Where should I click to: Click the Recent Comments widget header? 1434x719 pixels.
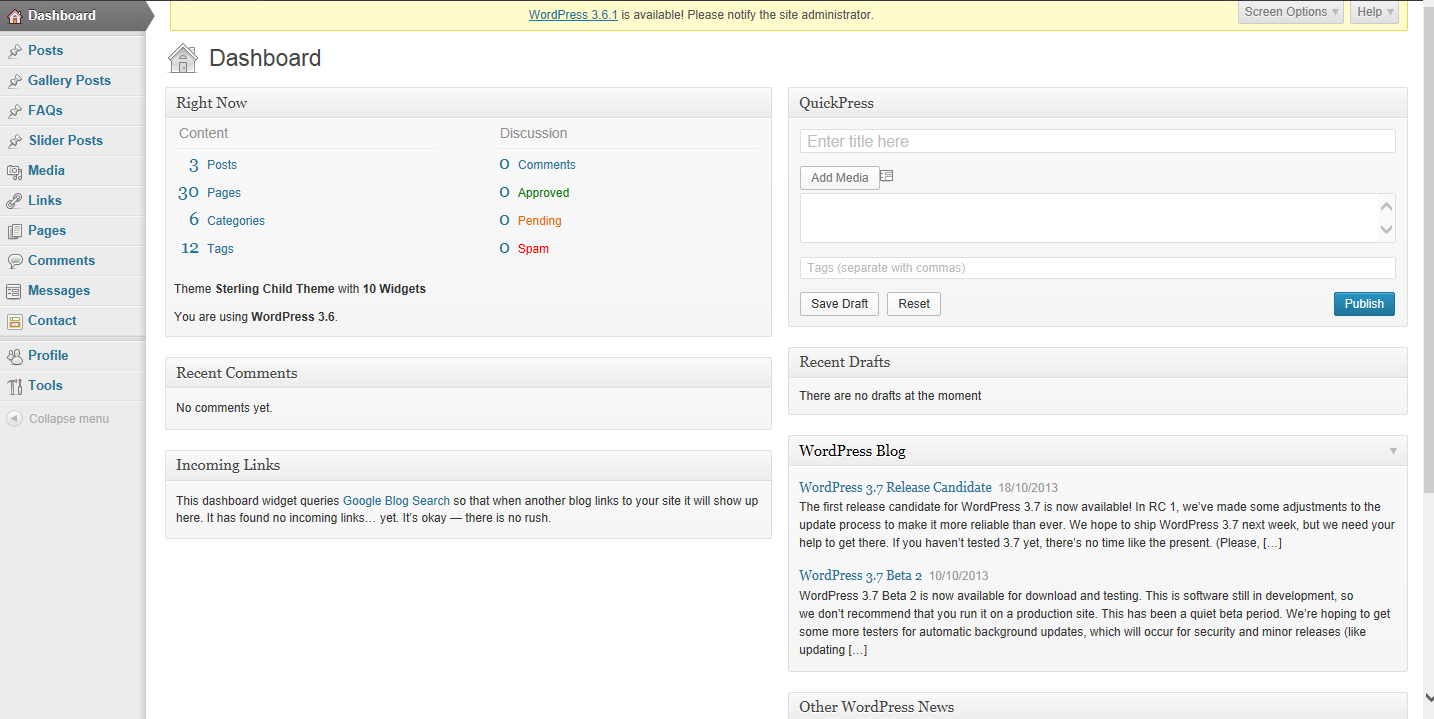468,373
